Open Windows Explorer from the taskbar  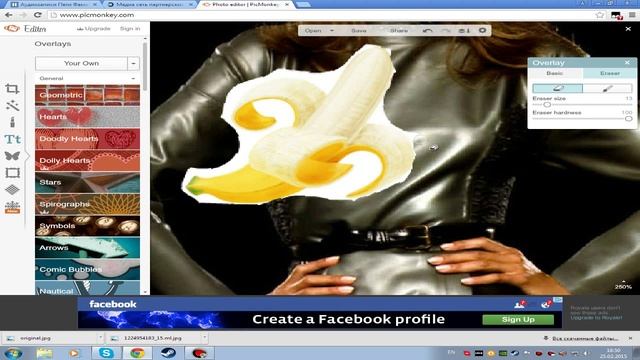point(44,353)
